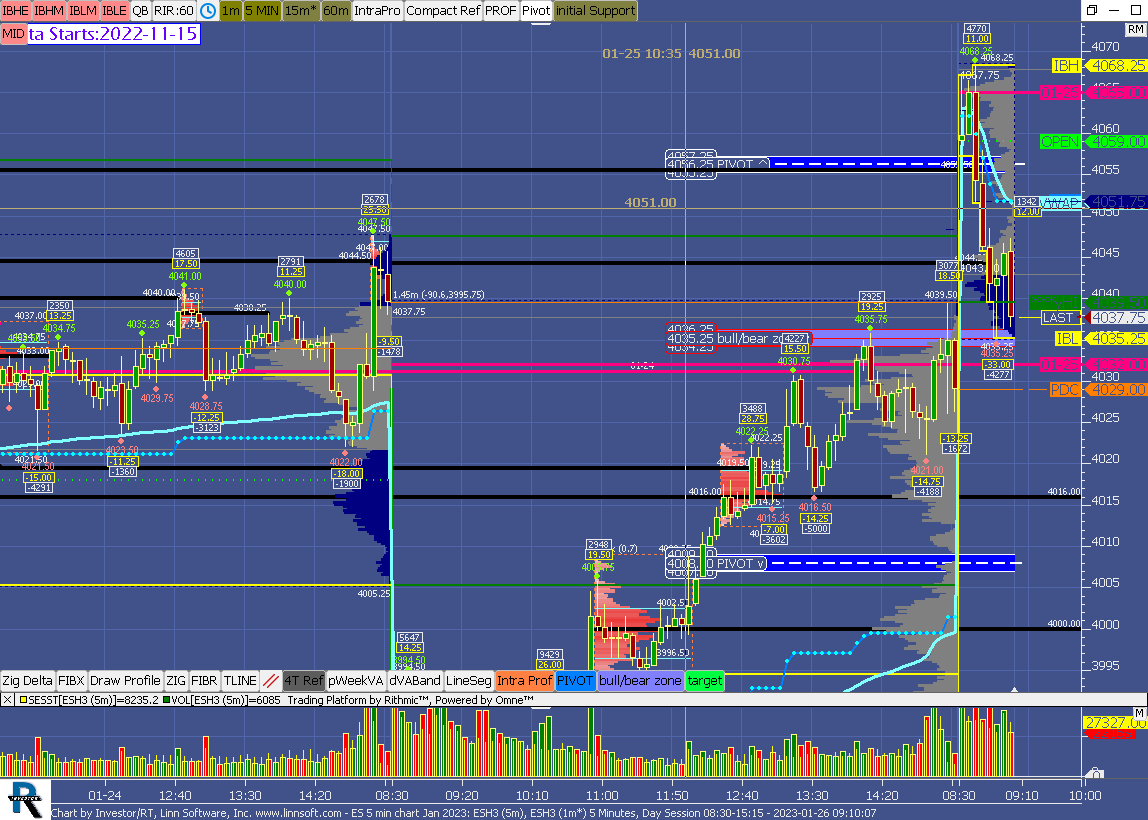Toggle the bull/bear zone button
This screenshot has height=820, width=1148.
640,681
